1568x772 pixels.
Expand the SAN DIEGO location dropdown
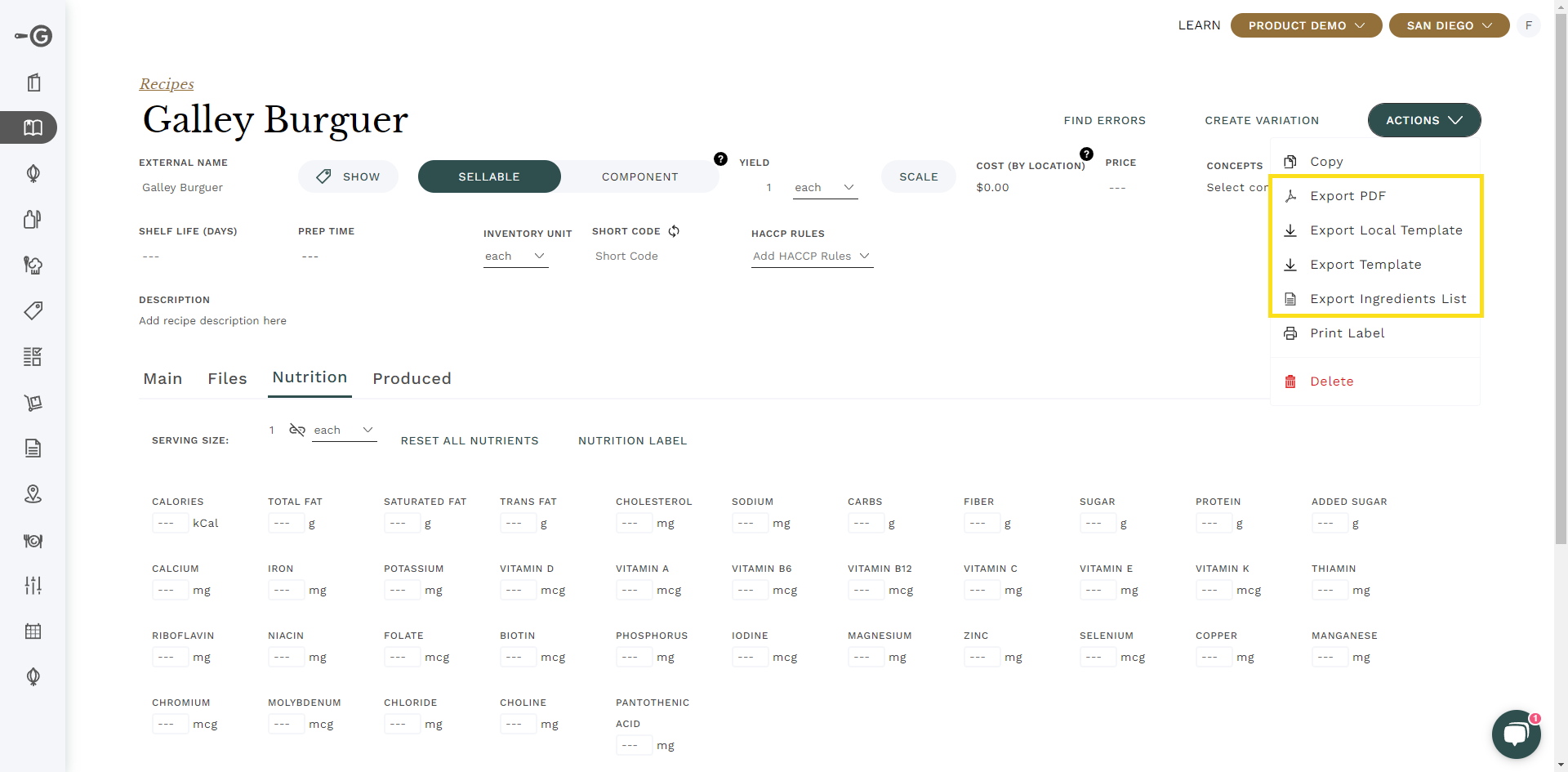tap(1449, 25)
